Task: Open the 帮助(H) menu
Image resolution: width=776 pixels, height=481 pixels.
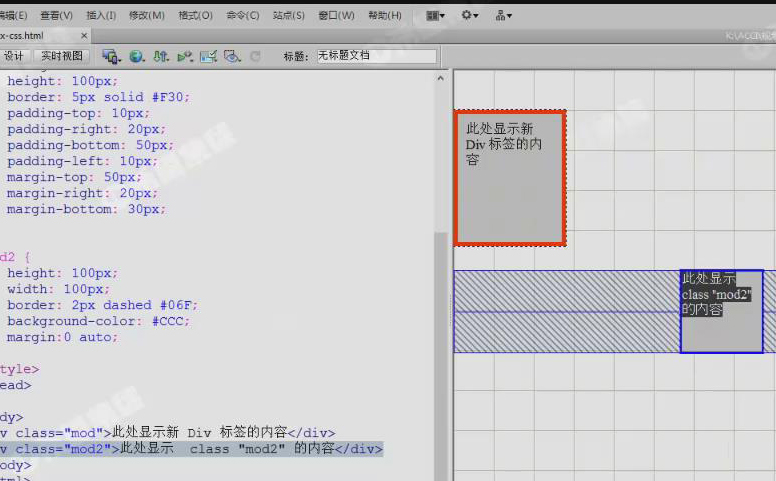Action: tap(385, 15)
